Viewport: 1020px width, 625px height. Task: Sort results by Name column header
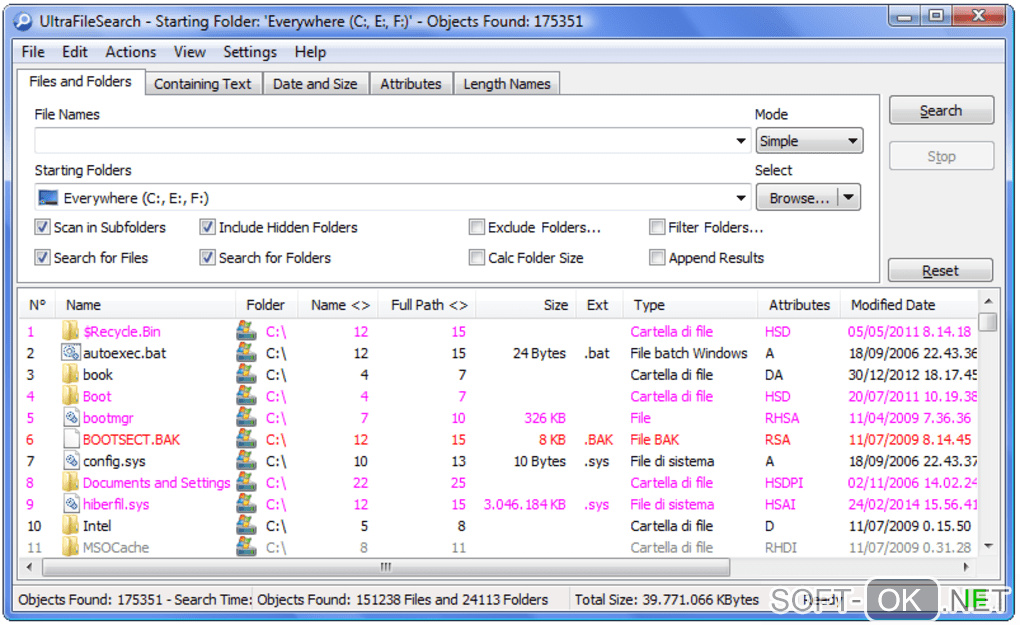pyautogui.click(x=146, y=305)
